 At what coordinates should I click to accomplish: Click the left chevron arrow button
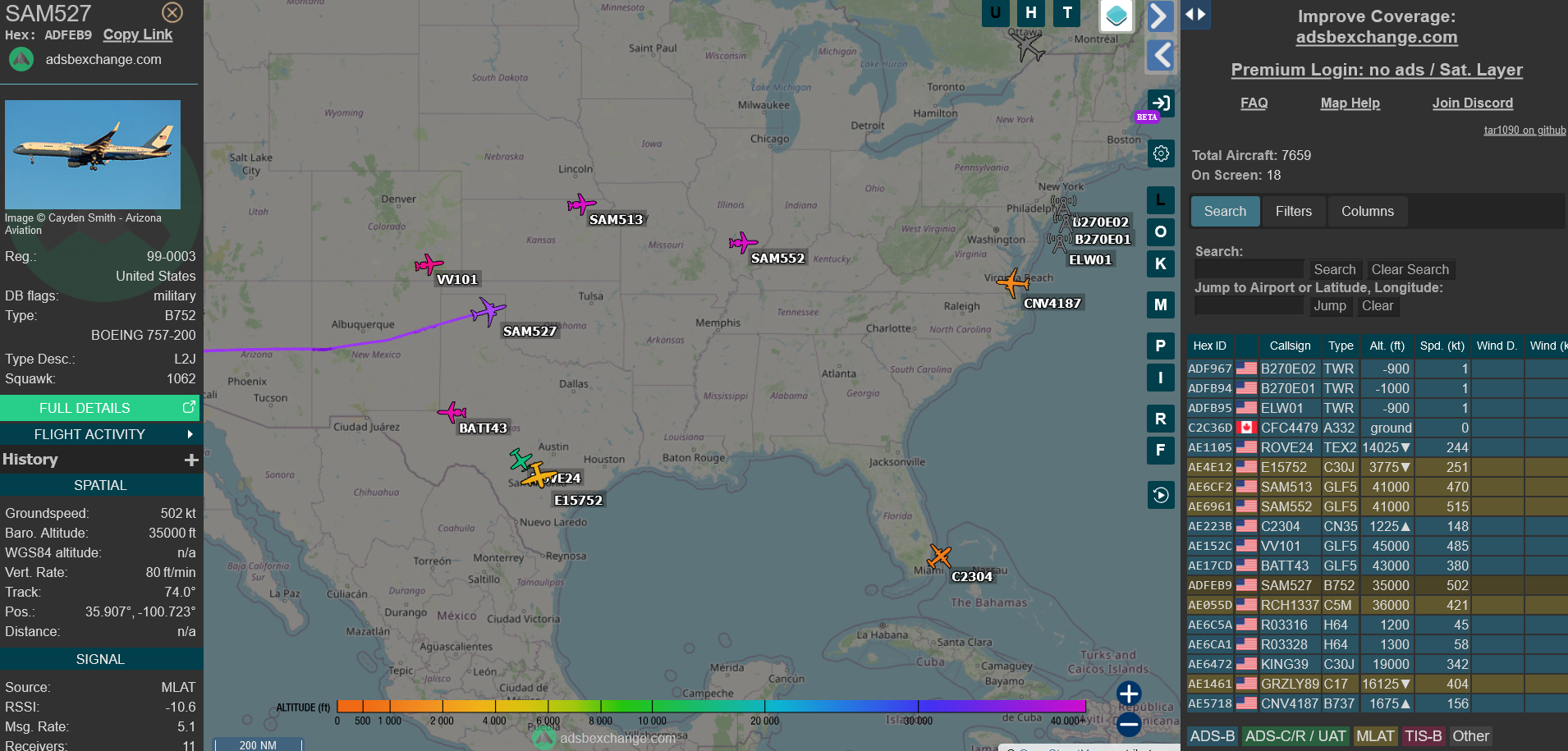[x=1161, y=56]
